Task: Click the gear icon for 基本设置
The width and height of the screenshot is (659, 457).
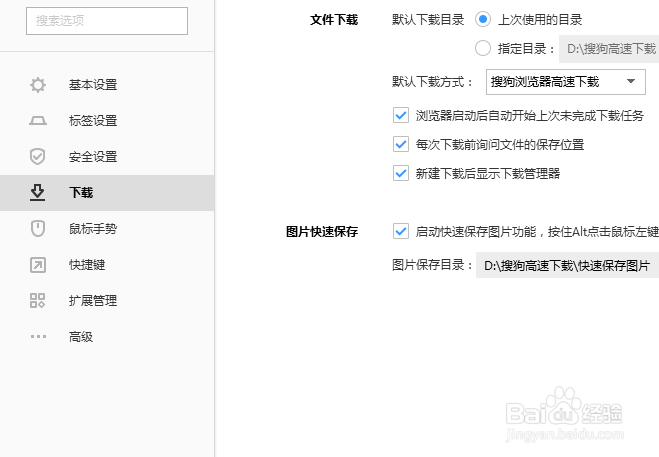Action: 38,85
